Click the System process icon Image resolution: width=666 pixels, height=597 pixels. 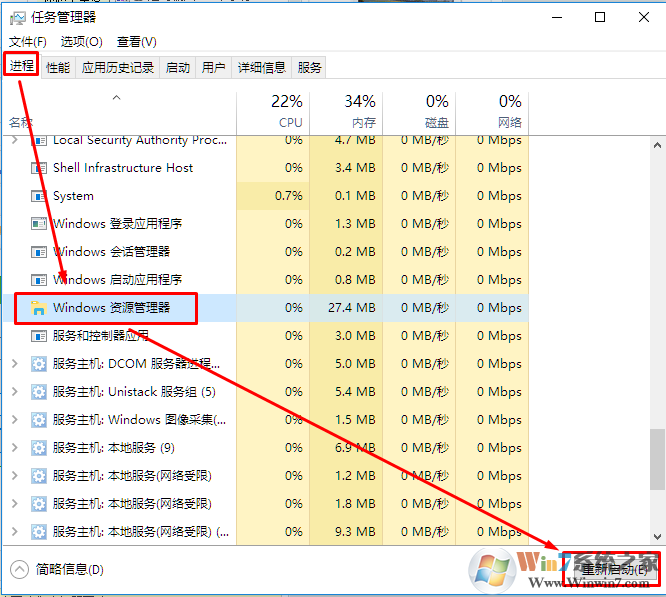[39, 196]
